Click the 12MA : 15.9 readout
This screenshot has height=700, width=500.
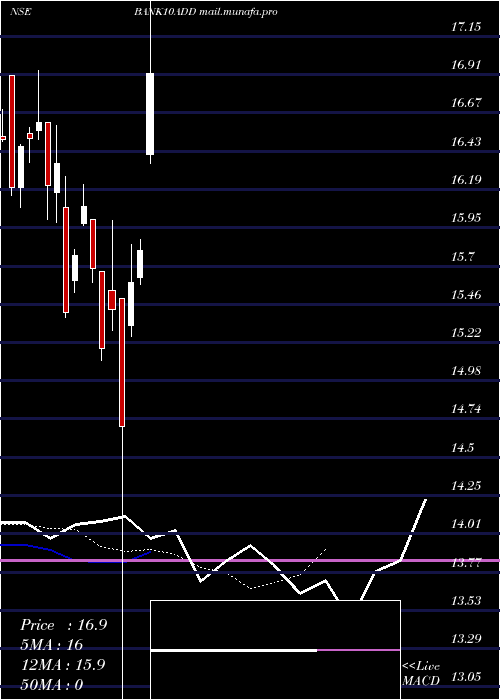[x=63, y=665]
